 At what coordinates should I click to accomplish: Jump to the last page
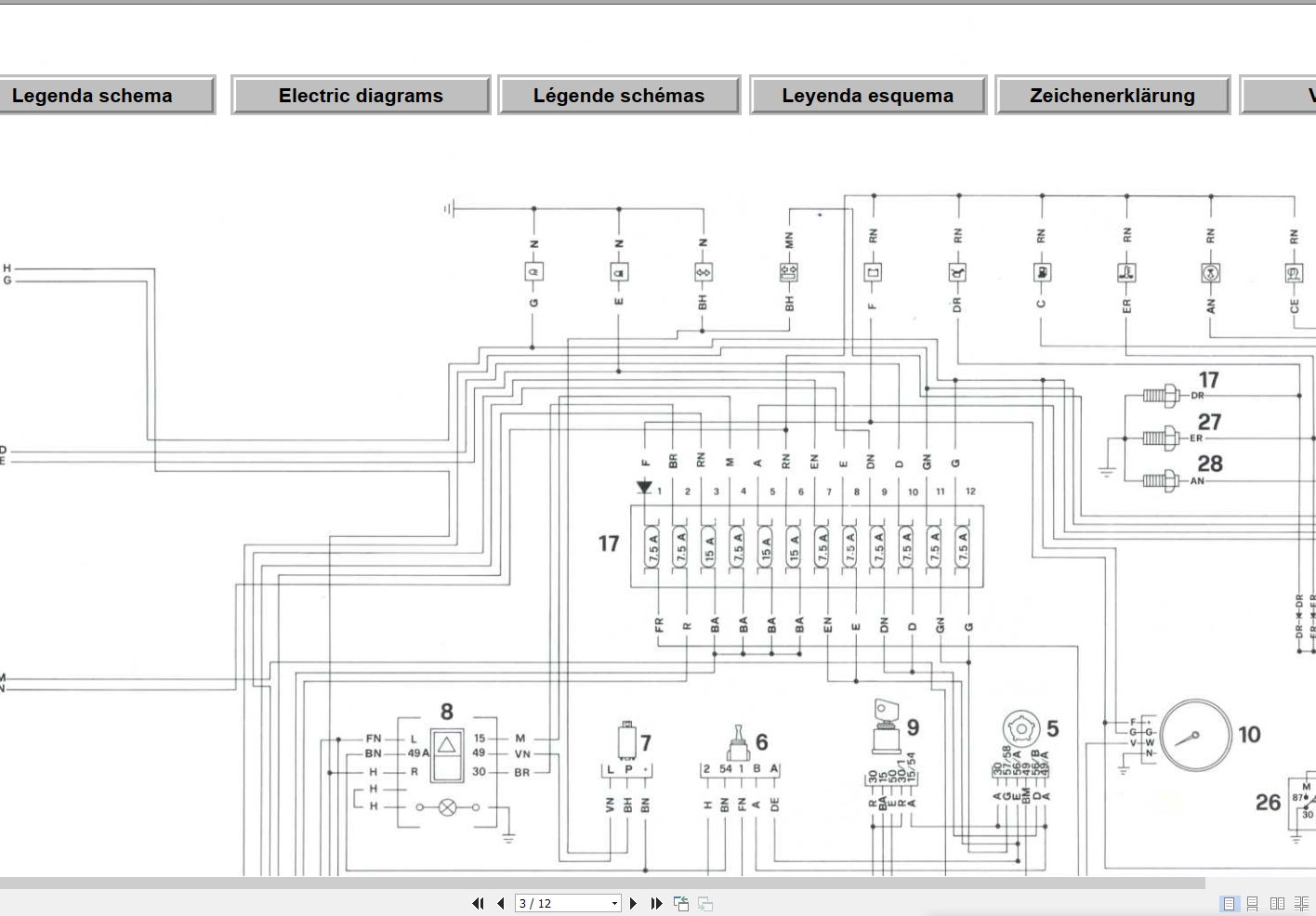pyautogui.click(x=656, y=903)
